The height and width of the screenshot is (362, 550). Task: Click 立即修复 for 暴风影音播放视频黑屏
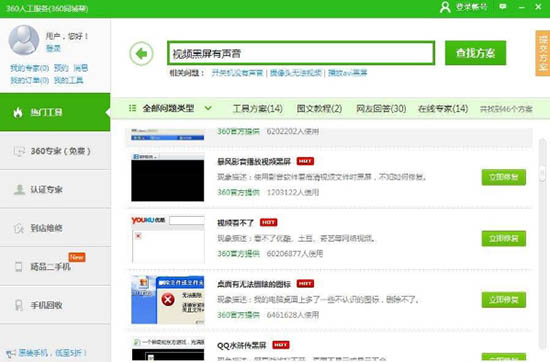[504, 177]
